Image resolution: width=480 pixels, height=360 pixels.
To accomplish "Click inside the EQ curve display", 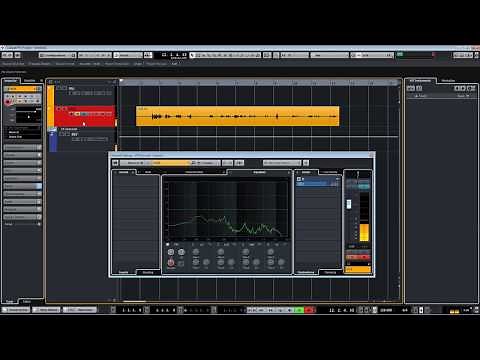I will point(227,208).
